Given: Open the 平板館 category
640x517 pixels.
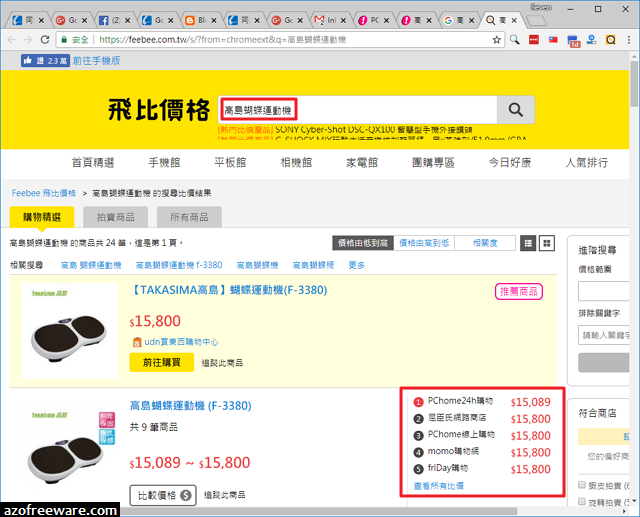Looking at the screenshot, I should click(x=230, y=163).
